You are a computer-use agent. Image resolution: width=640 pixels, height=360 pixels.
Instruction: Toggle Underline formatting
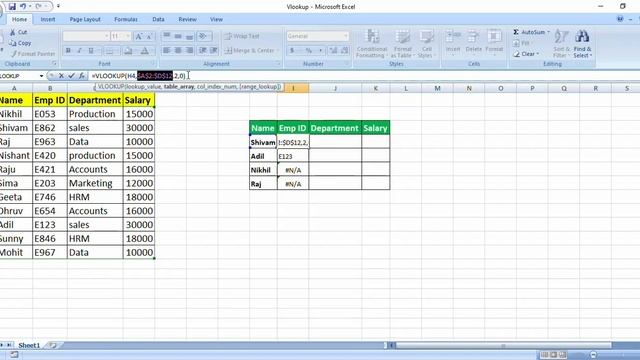91,51
